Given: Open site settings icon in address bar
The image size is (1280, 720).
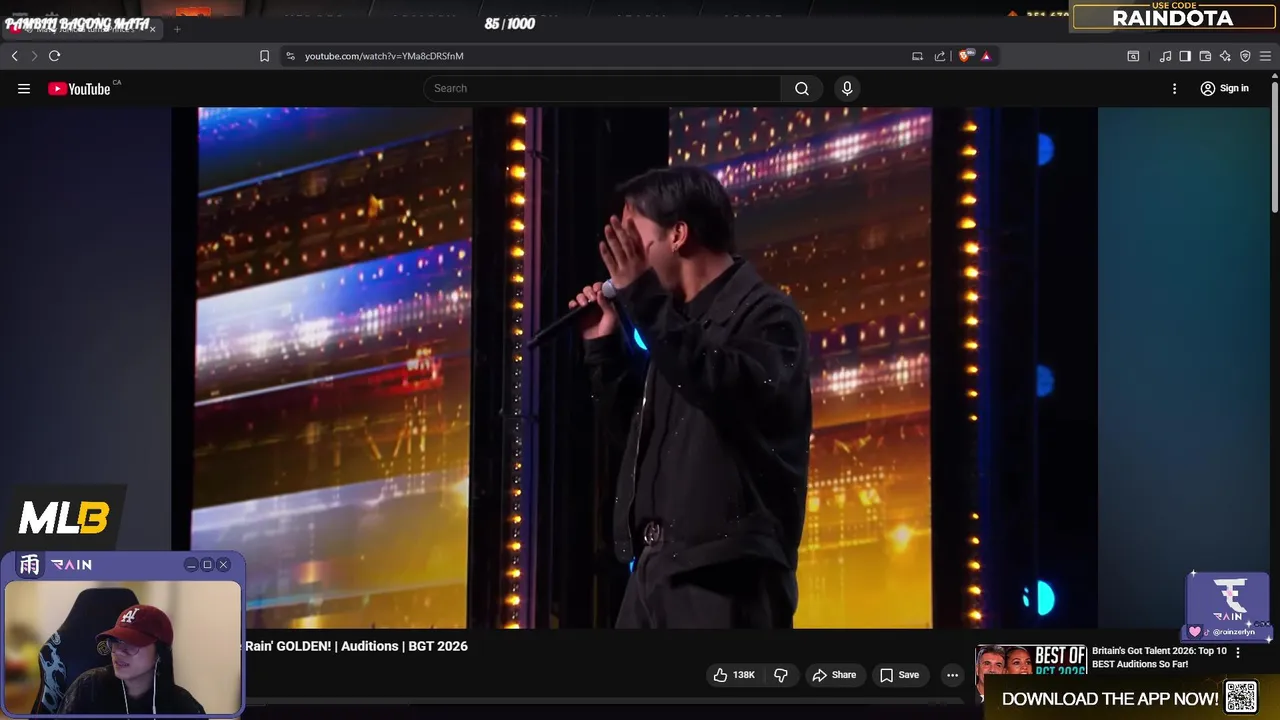Looking at the screenshot, I should [290, 56].
